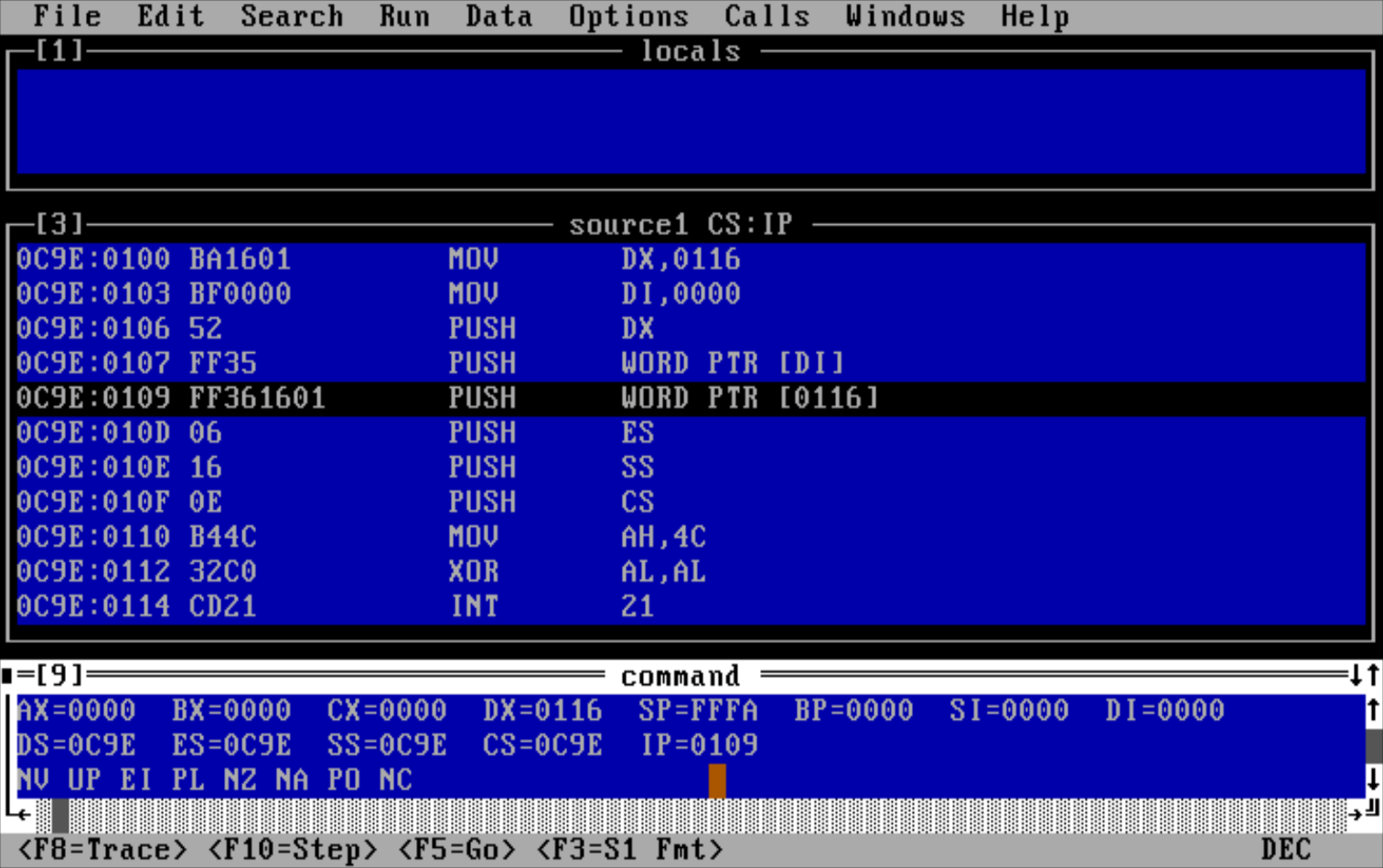Select the PUSH SS instruction line
The image size is (1383, 868).
[x=691, y=468]
